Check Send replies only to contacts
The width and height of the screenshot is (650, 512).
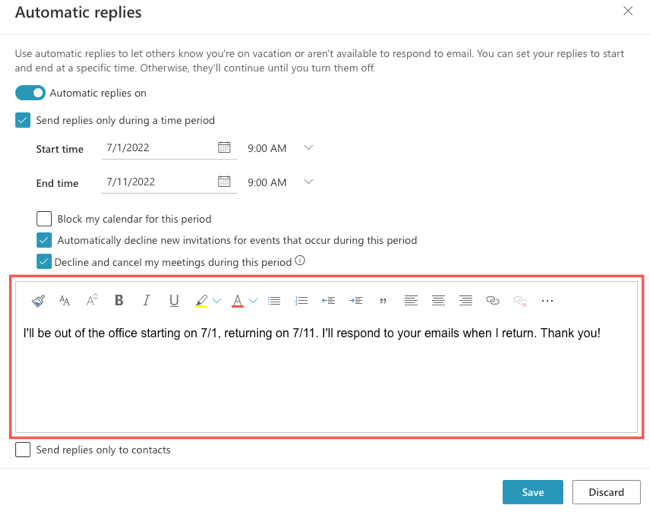[23, 450]
